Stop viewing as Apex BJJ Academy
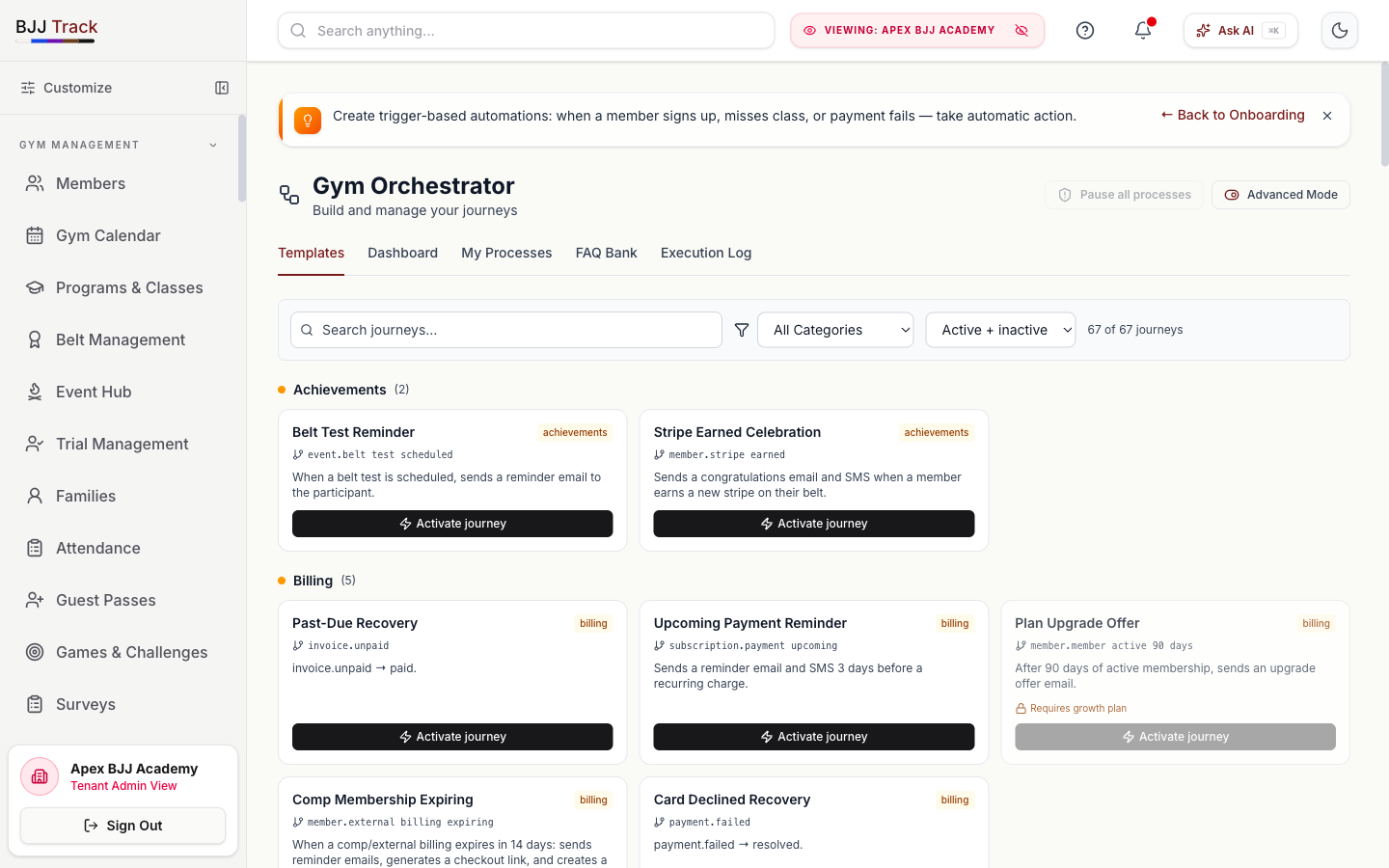The width and height of the screenshot is (1389, 868). [x=1021, y=31]
